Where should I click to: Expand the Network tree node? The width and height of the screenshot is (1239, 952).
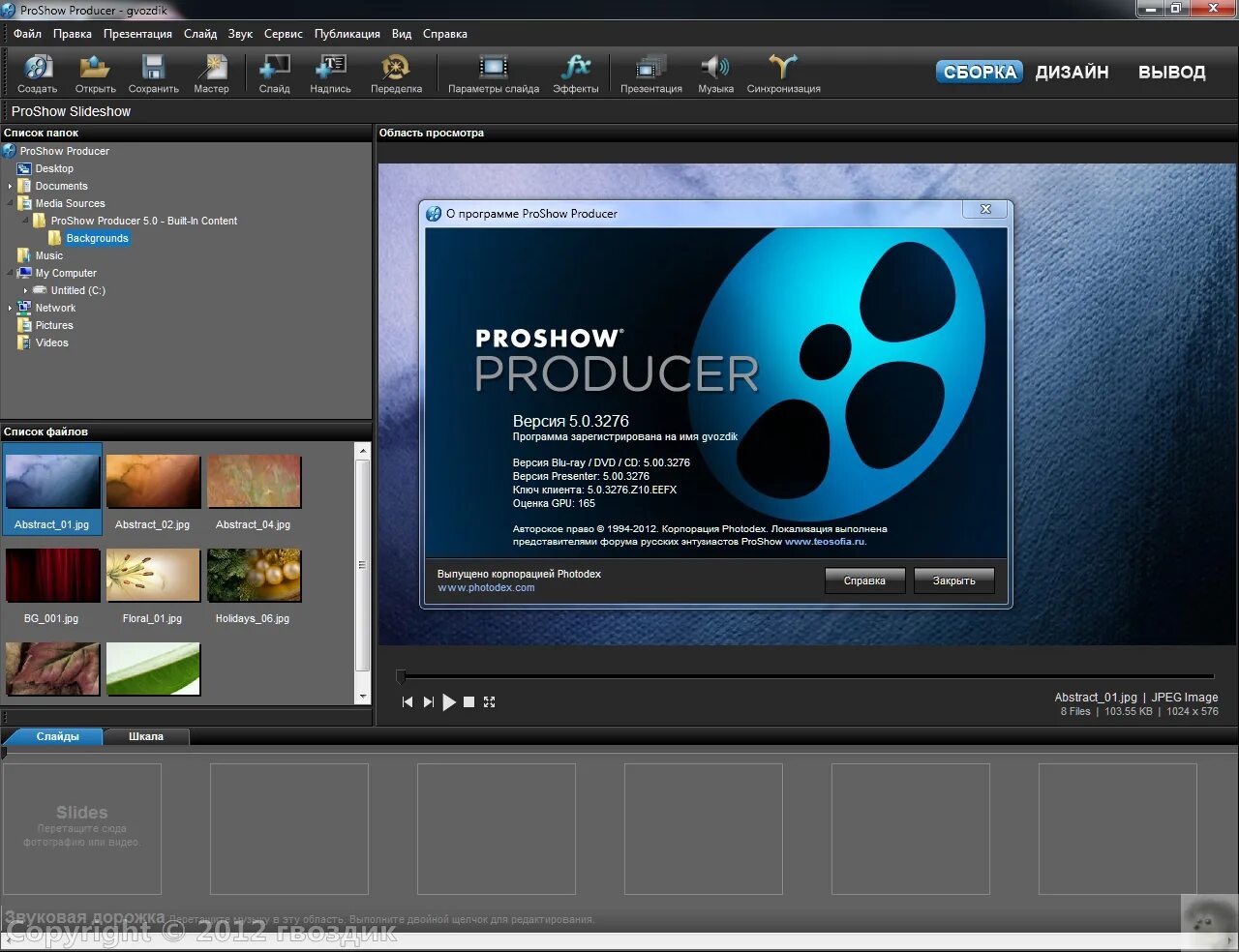tap(10, 308)
